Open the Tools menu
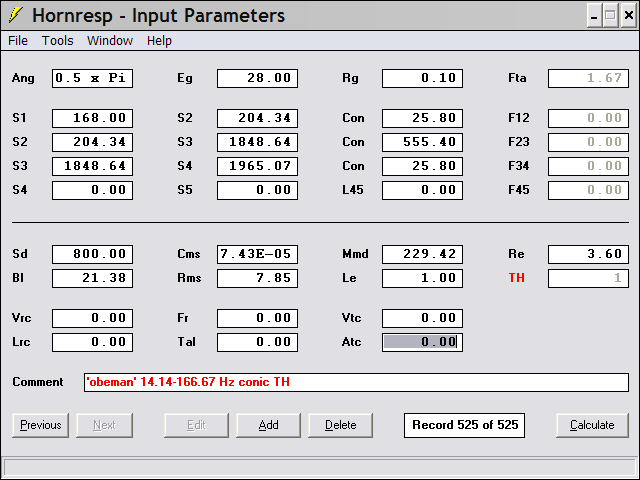Viewport: 640px width, 480px height. [x=58, y=41]
